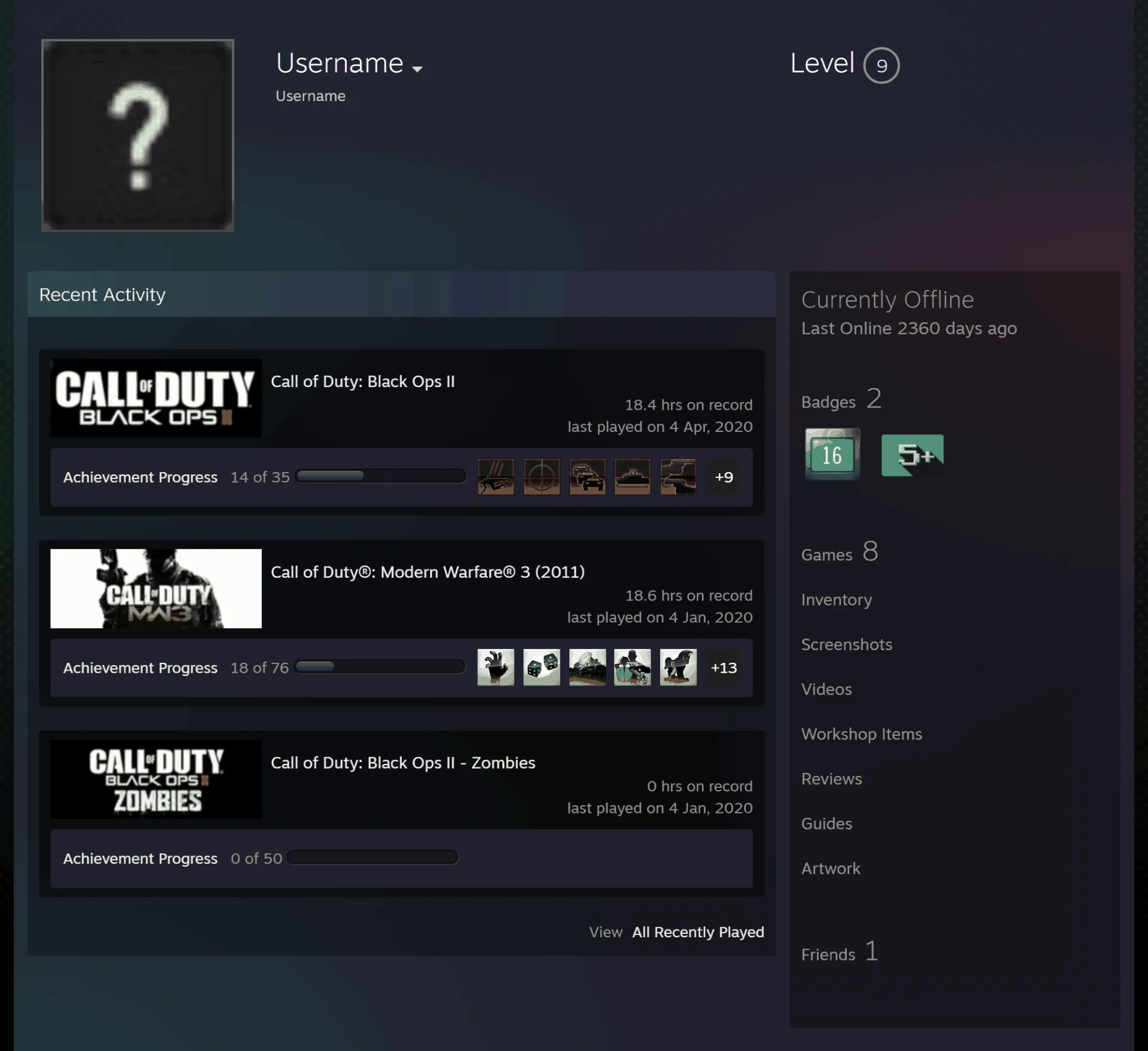Click the crosshair achievement icon for Black Ops II
The height and width of the screenshot is (1051, 1148).
point(541,477)
